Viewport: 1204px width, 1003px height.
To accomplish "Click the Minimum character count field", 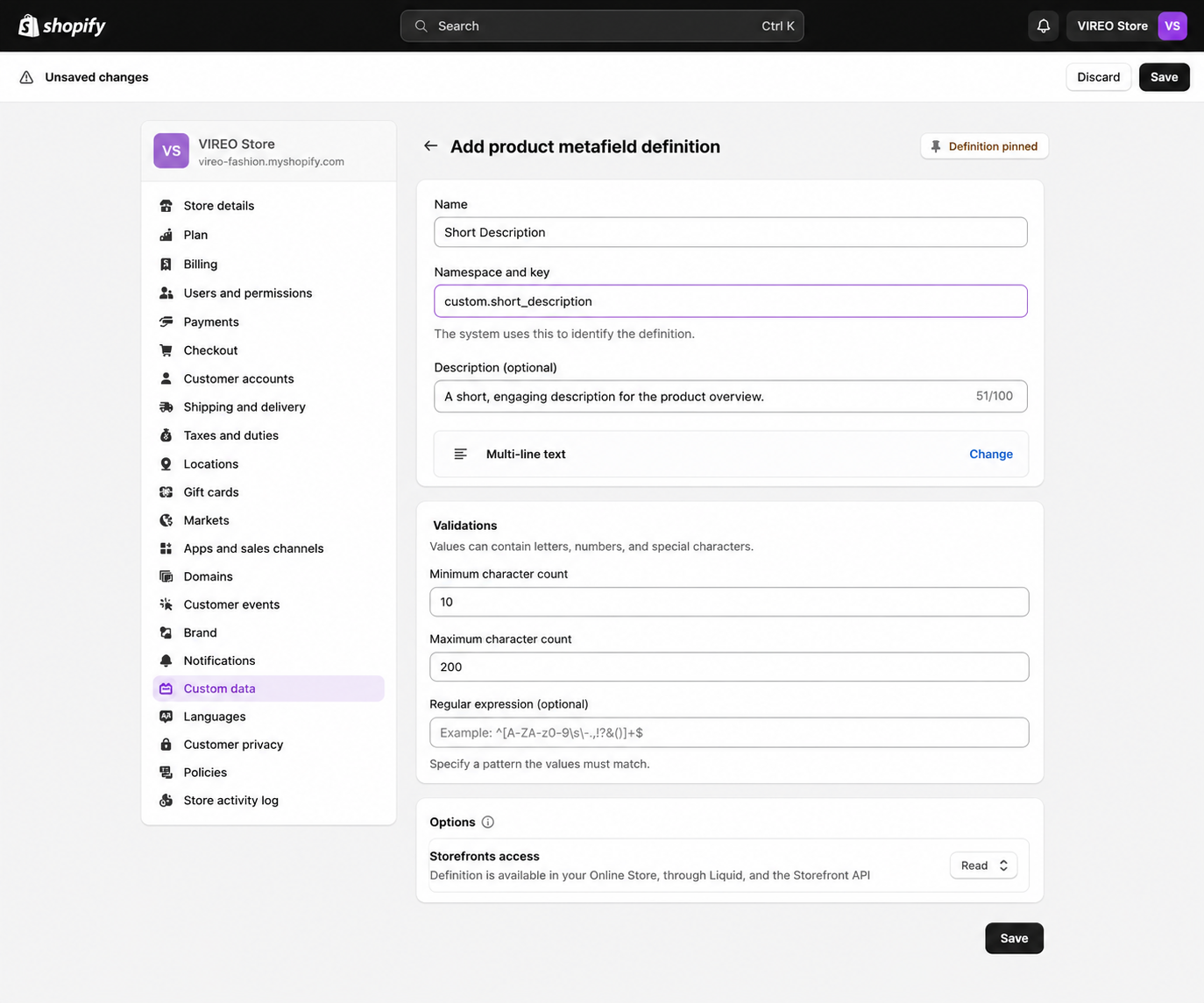I will click(x=729, y=602).
